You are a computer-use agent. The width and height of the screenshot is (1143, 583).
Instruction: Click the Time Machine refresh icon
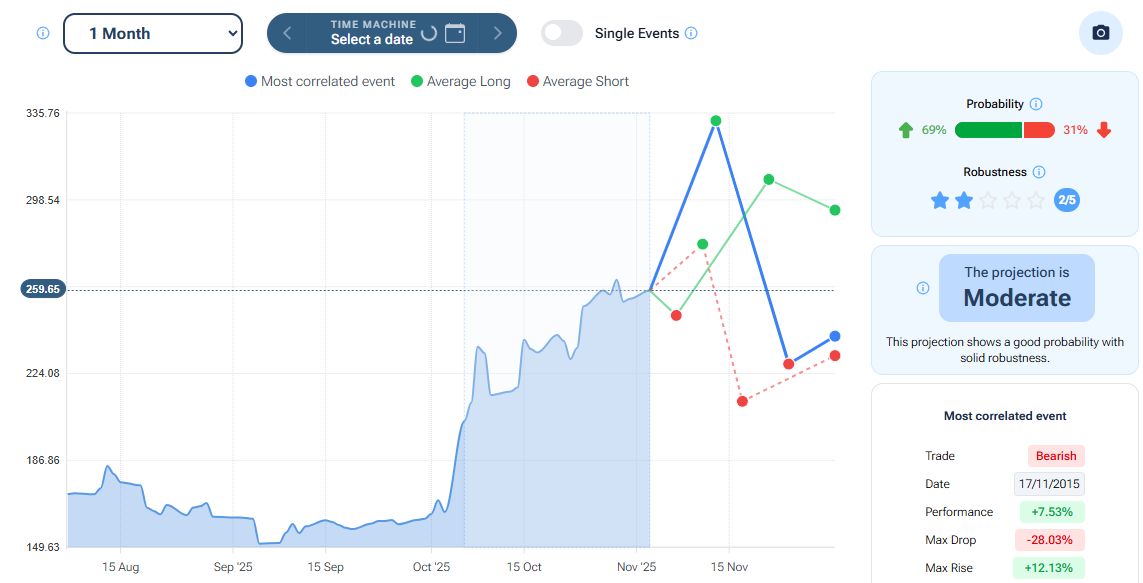pos(429,33)
